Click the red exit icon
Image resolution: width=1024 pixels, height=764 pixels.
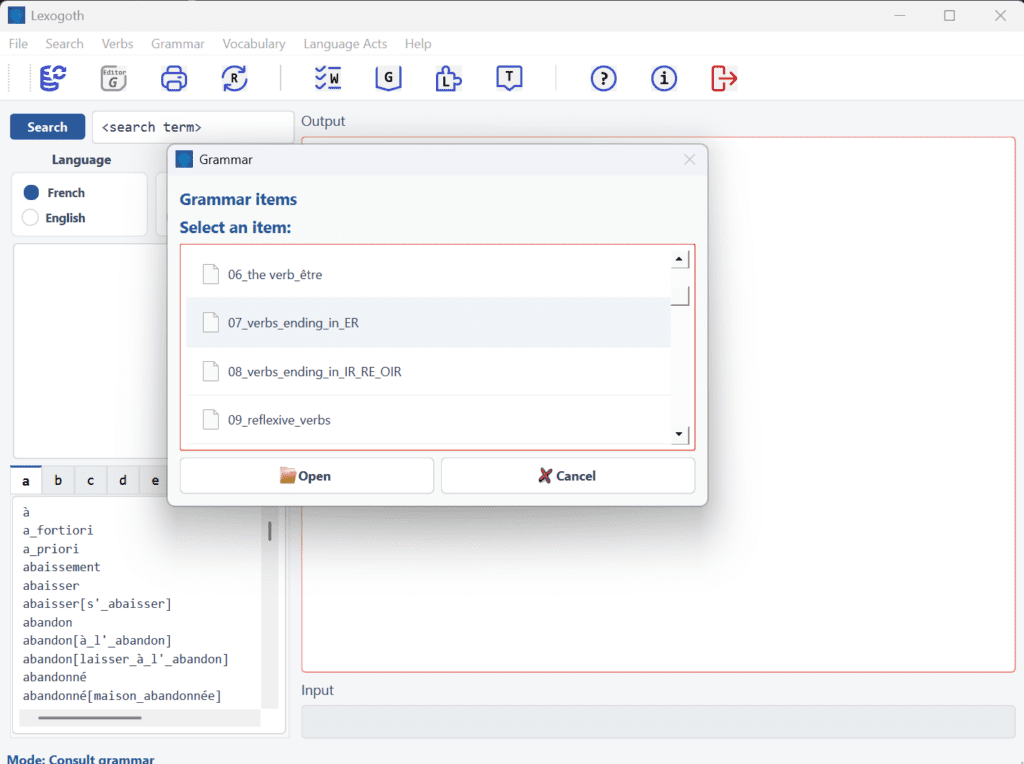pyautogui.click(x=724, y=78)
